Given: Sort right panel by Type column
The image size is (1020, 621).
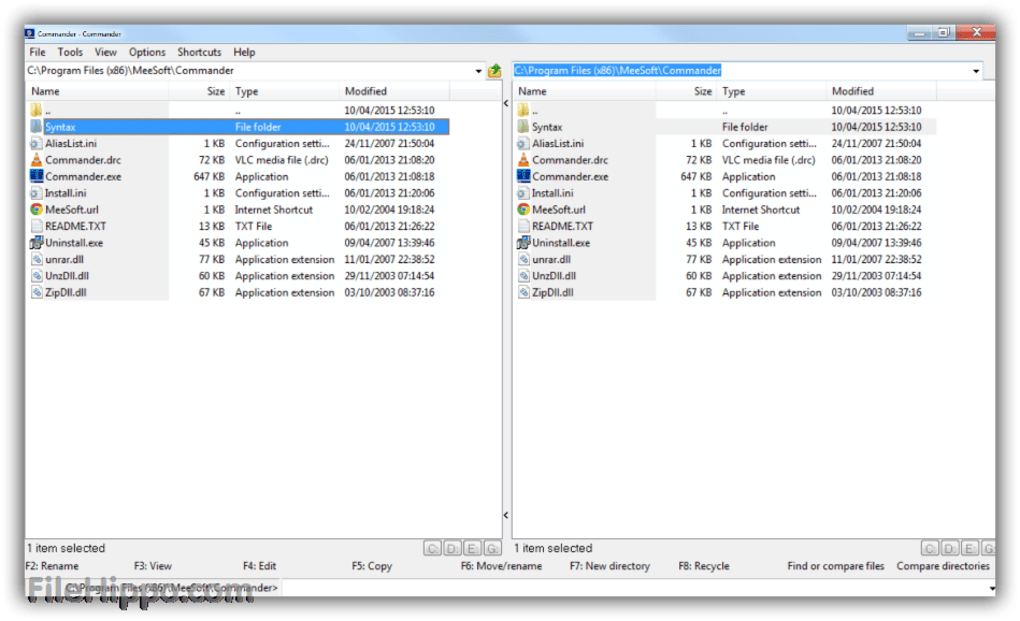Looking at the screenshot, I should [x=772, y=92].
